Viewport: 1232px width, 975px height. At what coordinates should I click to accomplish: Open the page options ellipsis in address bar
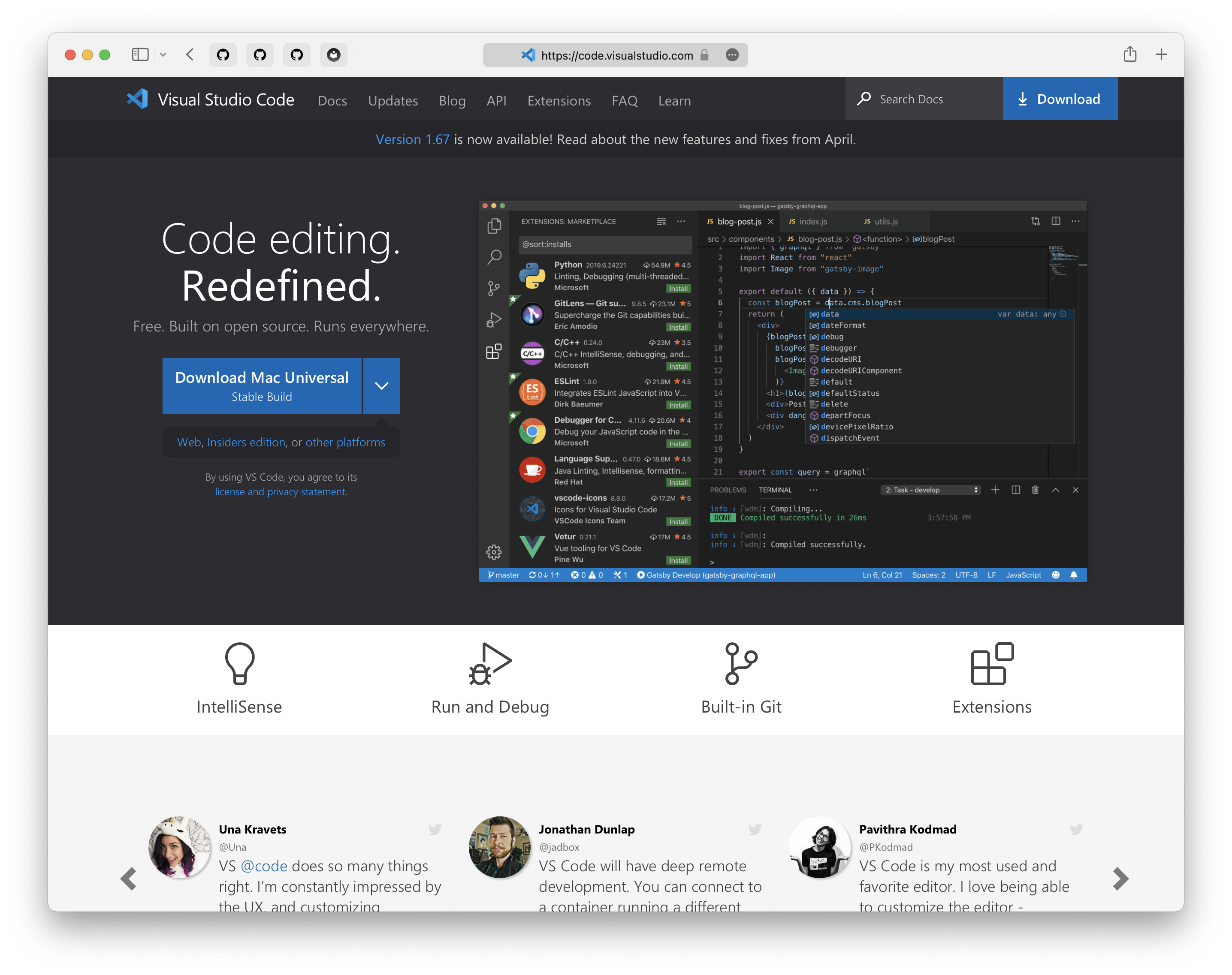click(732, 55)
